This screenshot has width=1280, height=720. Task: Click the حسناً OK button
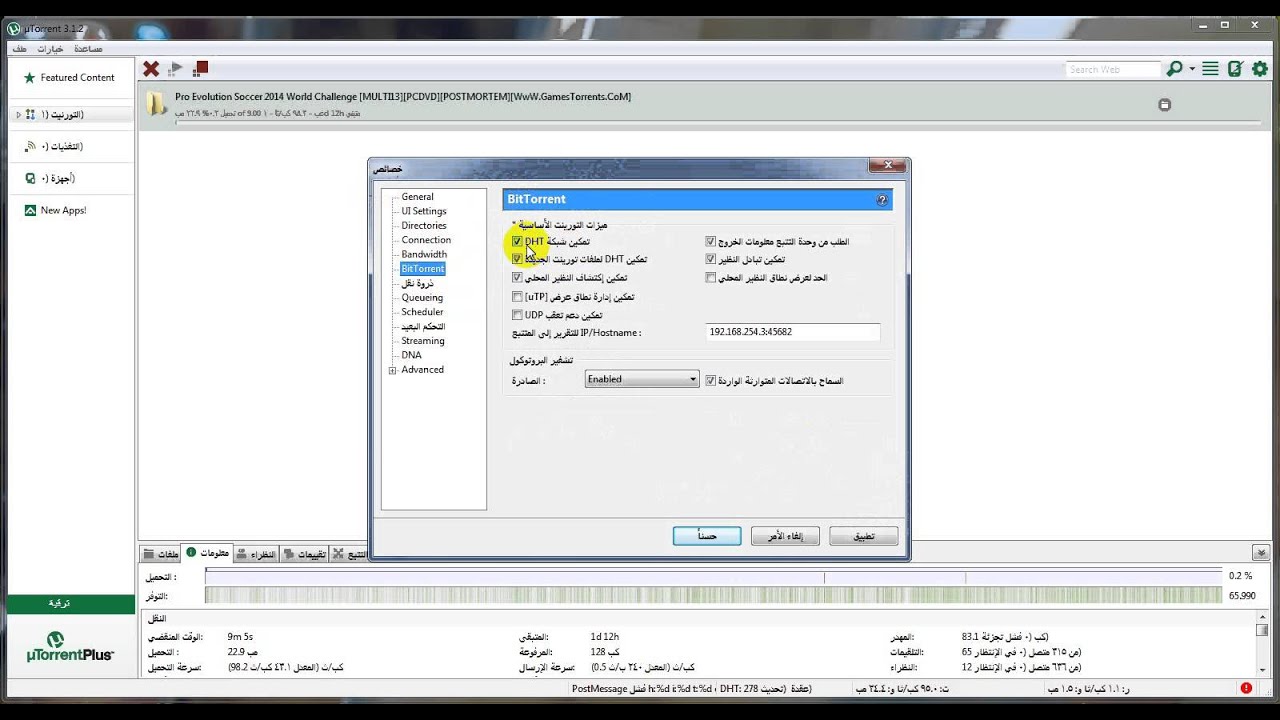point(707,536)
